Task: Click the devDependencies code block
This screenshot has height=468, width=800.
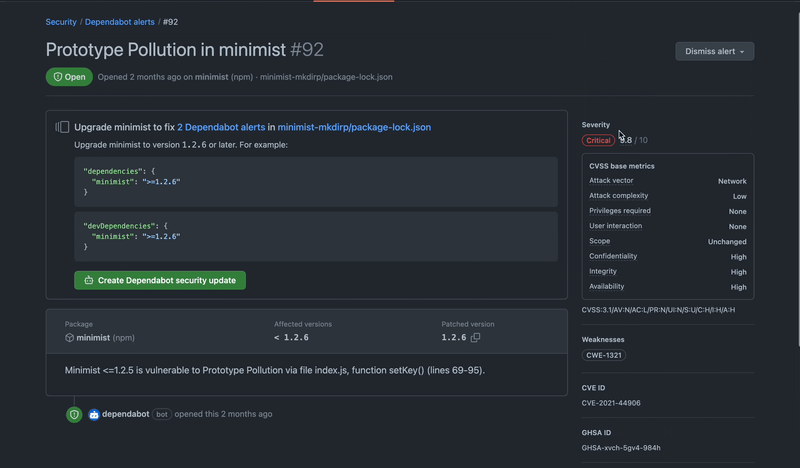Action: [x=316, y=236]
